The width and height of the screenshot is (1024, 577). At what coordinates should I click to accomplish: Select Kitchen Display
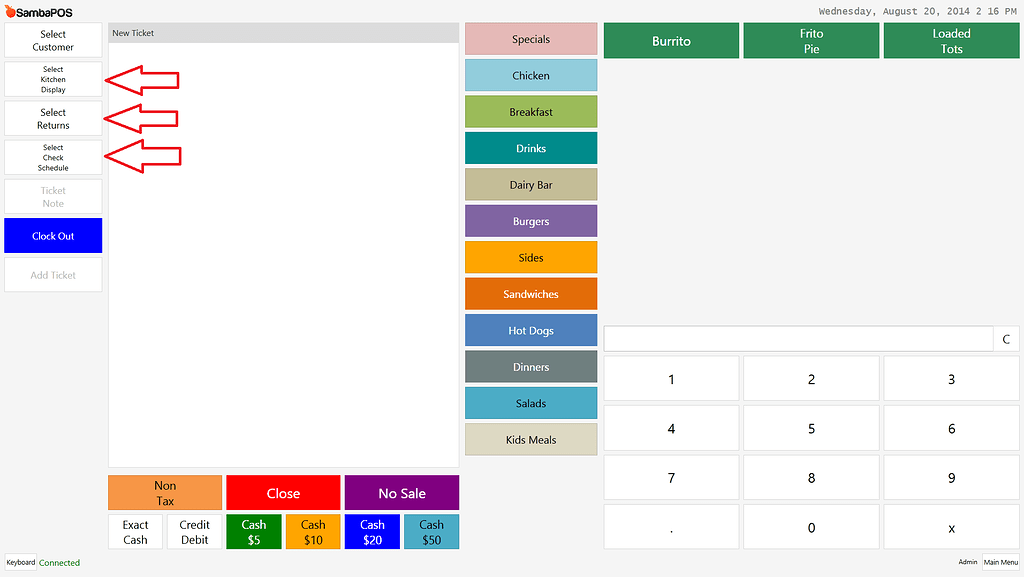point(52,79)
